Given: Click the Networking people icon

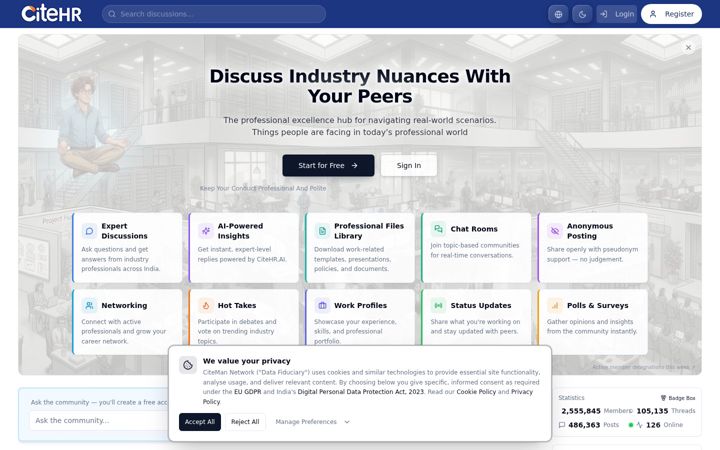Looking at the screenshot, I should click(x=89, y=305).
